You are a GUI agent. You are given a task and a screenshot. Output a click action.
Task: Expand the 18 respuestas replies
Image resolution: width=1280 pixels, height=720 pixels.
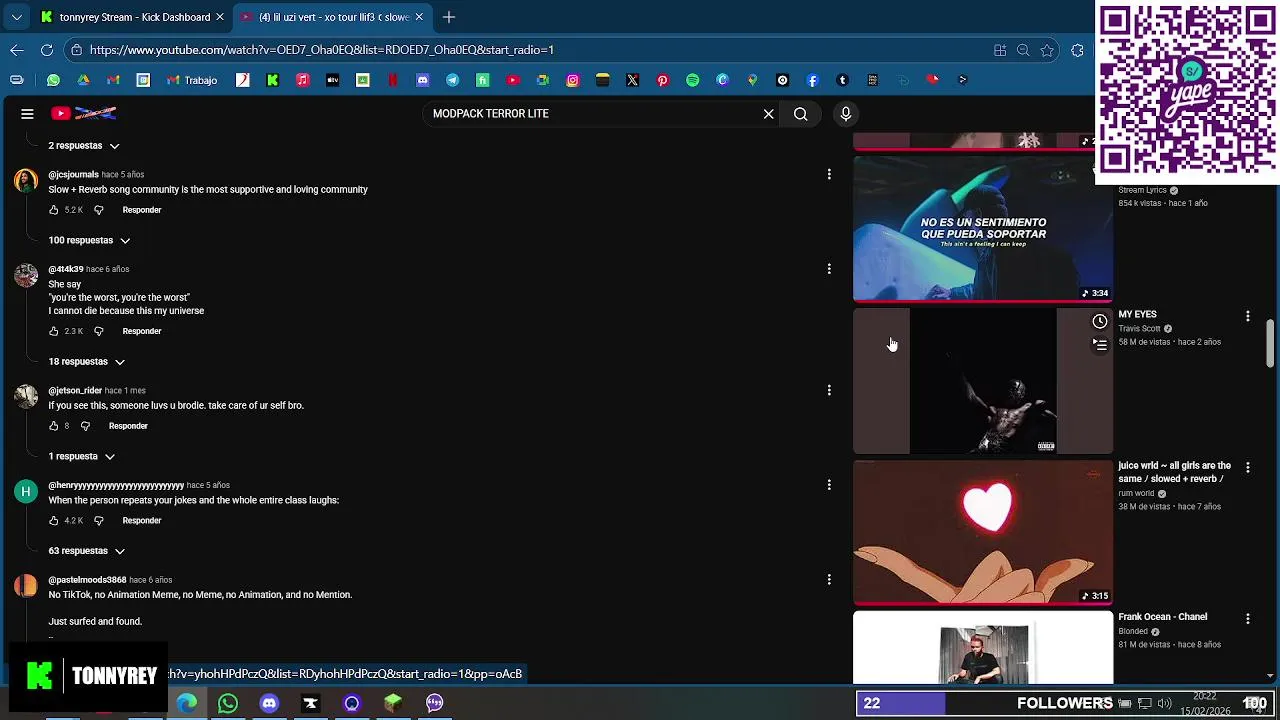[x=87, y=362]
